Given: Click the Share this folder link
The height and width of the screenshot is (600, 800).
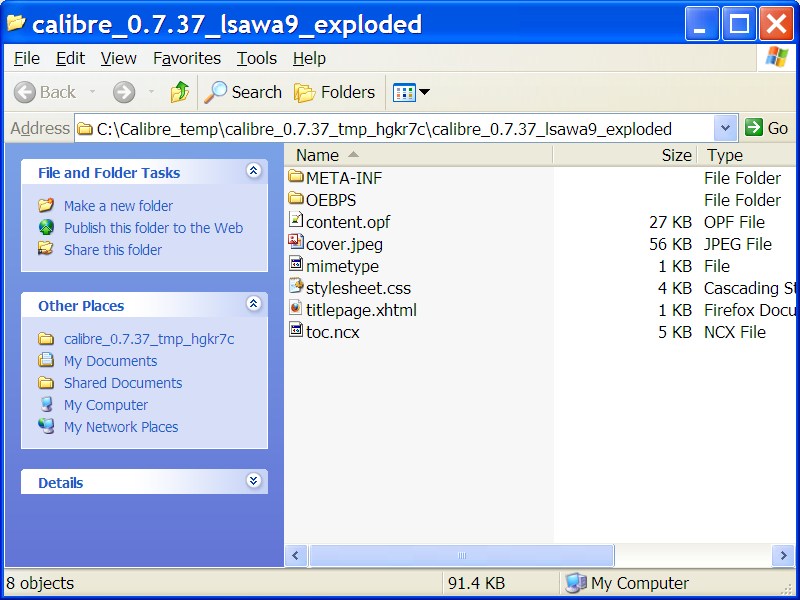Looking at the screenshot, I should pyautogui.click(x=113, y=249).
